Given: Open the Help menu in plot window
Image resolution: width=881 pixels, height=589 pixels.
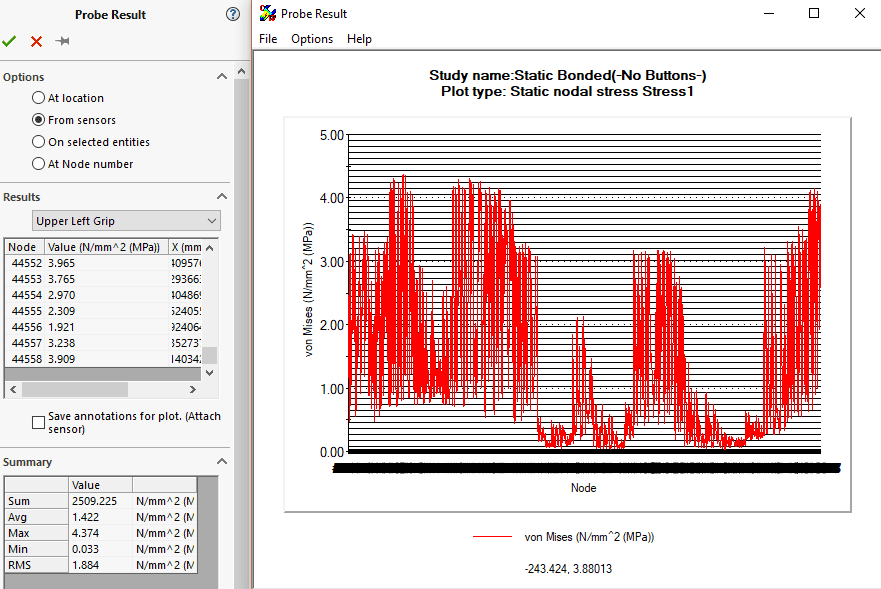Looking at the screenshot, I should tap(359, 39).
